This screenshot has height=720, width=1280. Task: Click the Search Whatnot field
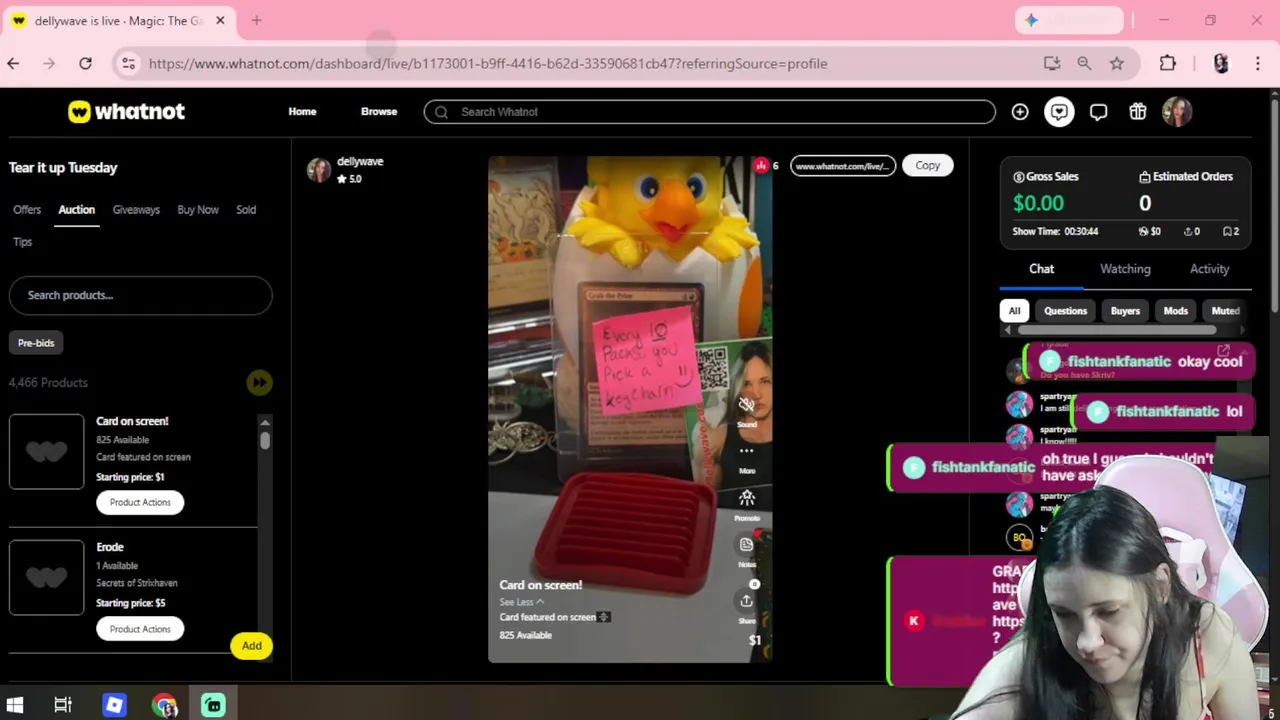(x=709, y=112)
